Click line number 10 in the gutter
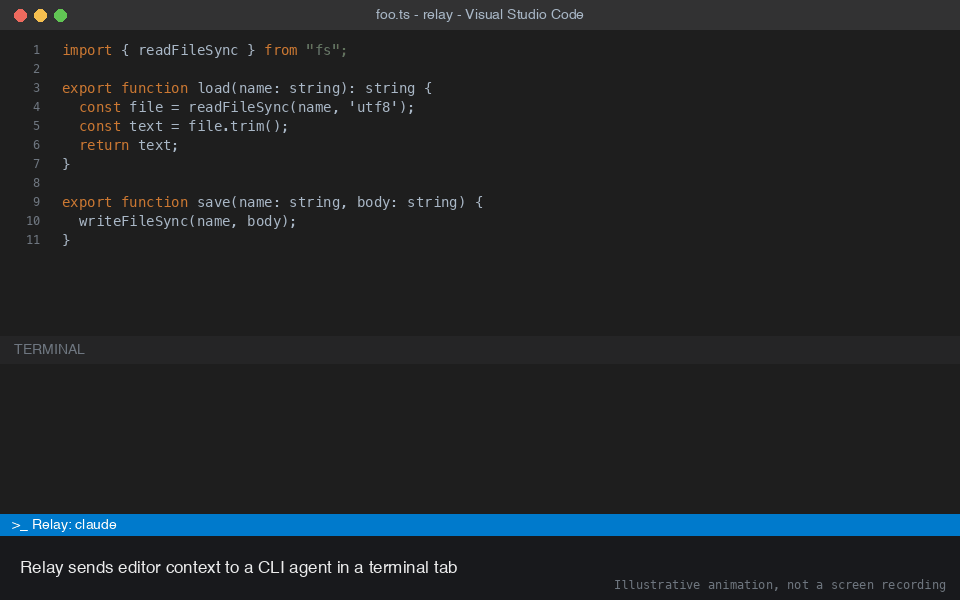The width and height of the screenshot is (960, 600). point(33,221)
